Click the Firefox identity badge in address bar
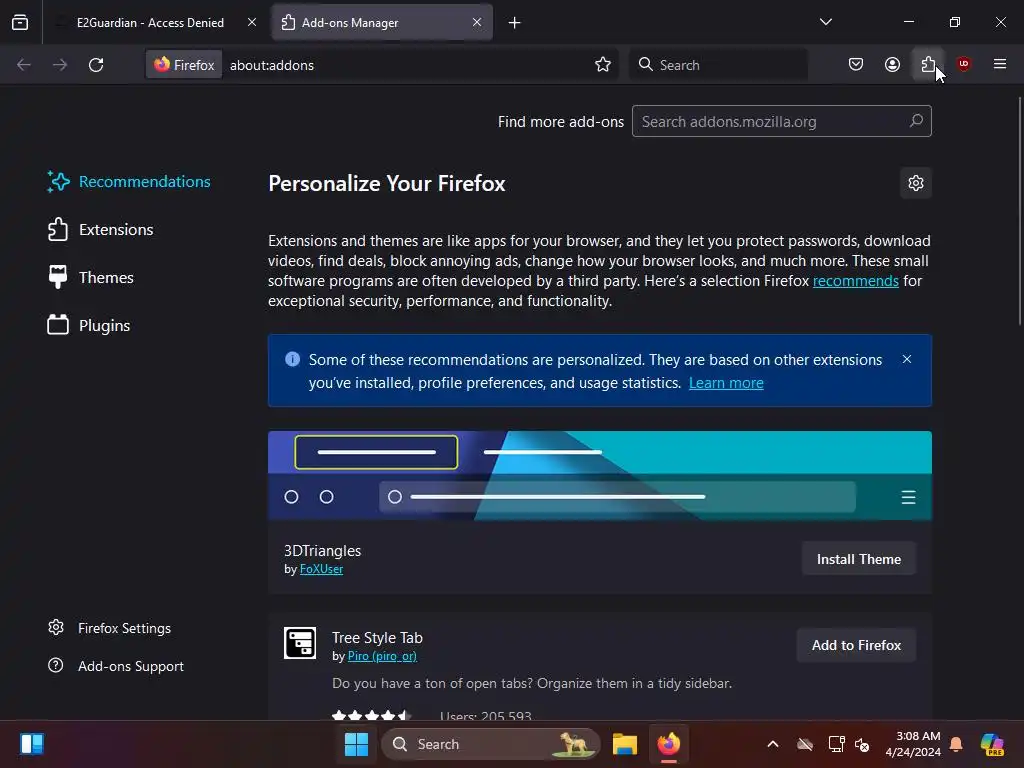Screen dimensions: 1024x768 pos(184,65)
